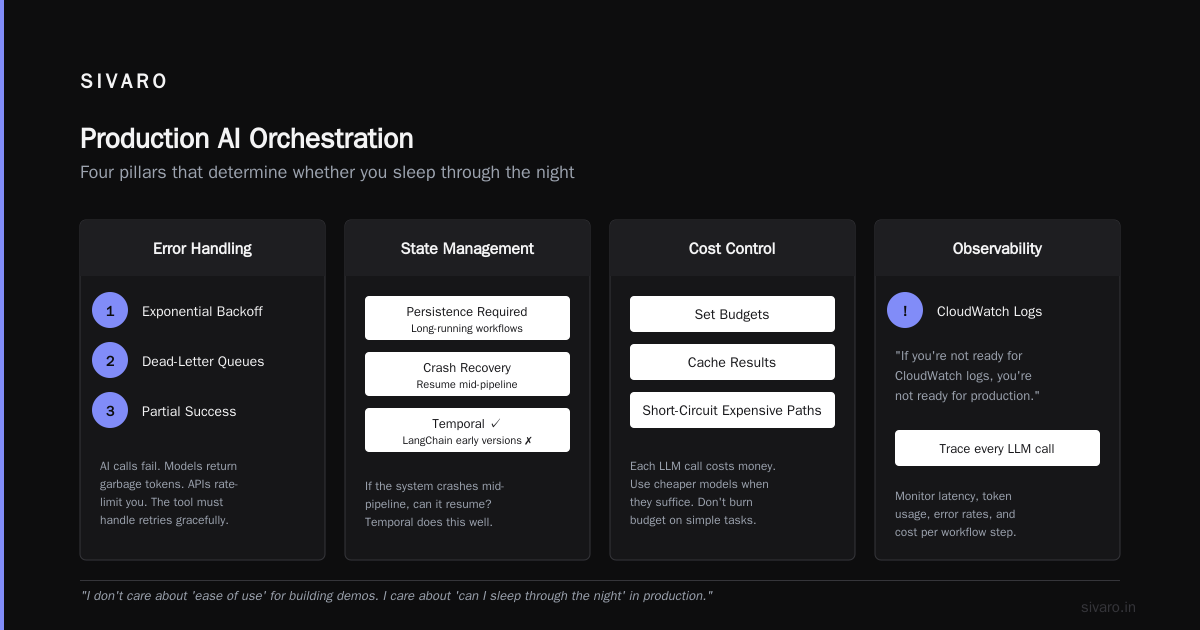Screen dimensions: 1200x630
Task: Click Short-Circuit Expensive Paths box
Action: (732, 410)
